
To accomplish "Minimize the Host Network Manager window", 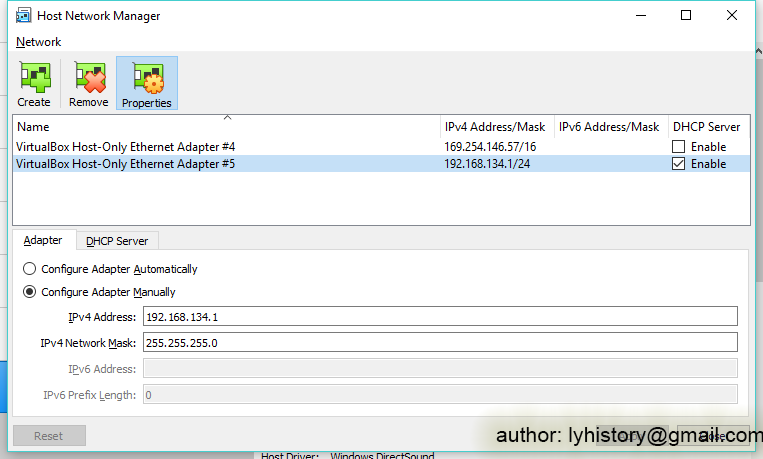I will pos(641,15).
